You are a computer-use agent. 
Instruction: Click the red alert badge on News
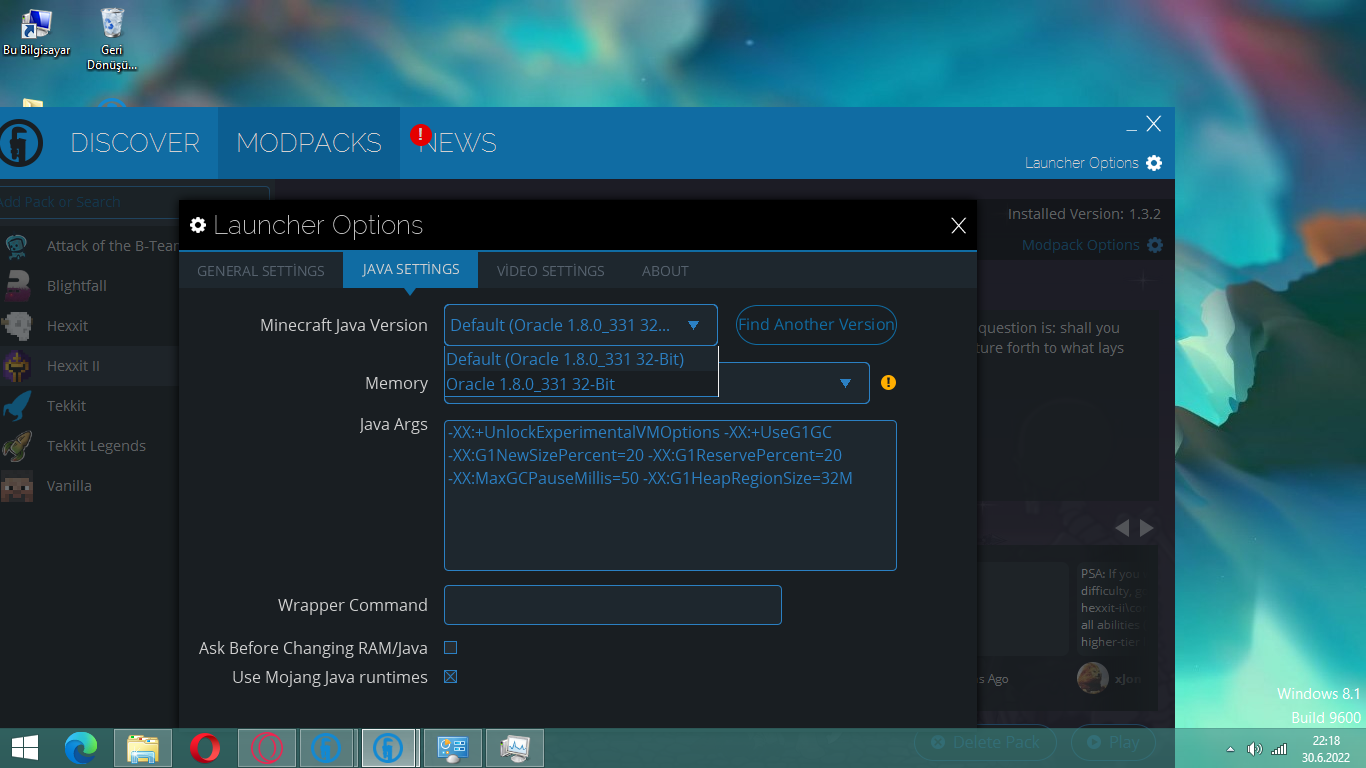[421, 134]
